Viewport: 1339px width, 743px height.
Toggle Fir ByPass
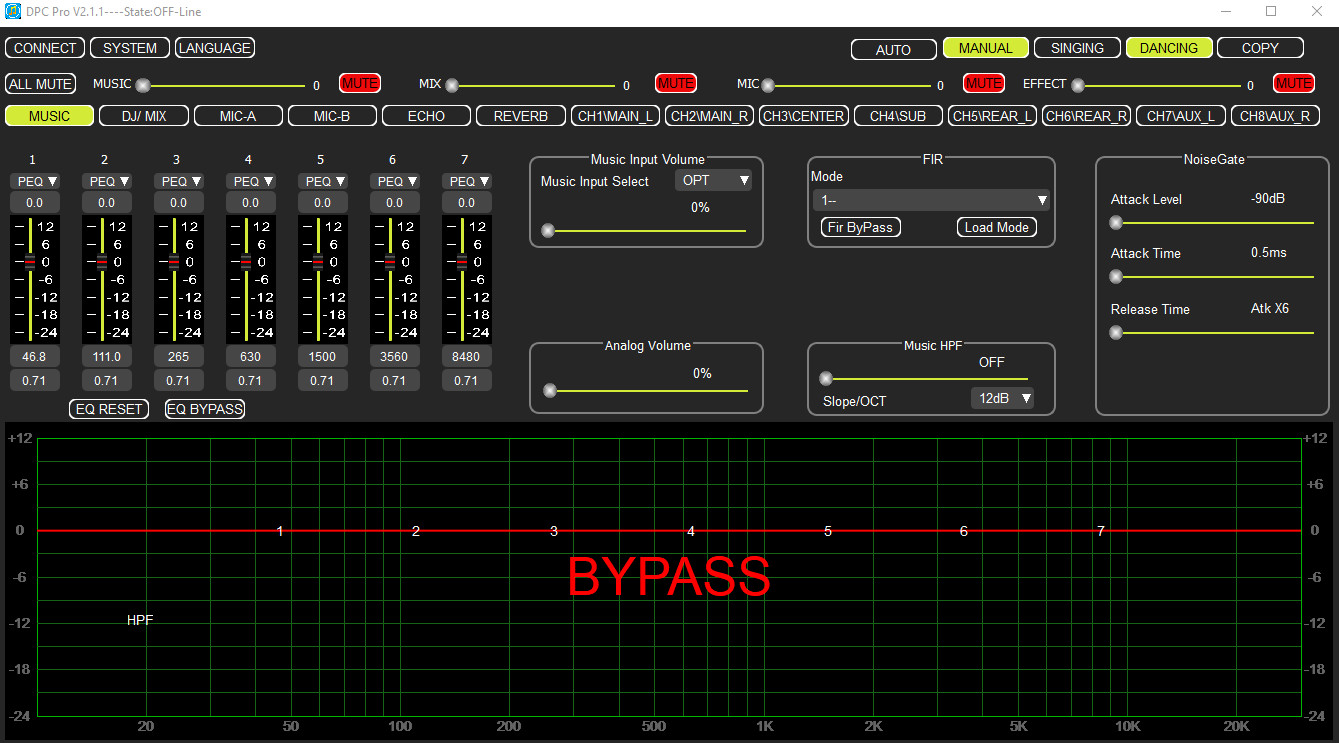pos(860,227)
